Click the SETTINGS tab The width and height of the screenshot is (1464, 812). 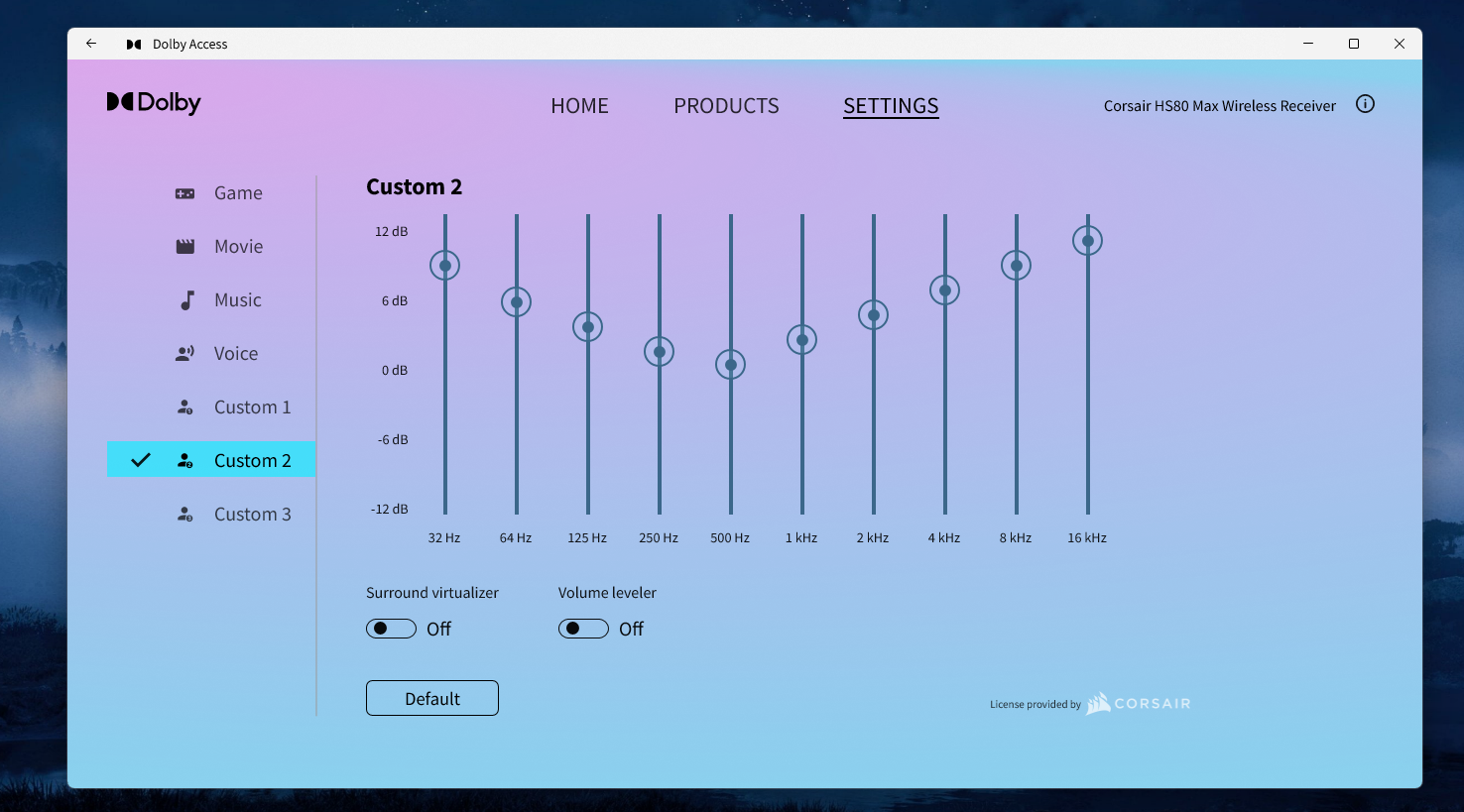tap(891, 106)
